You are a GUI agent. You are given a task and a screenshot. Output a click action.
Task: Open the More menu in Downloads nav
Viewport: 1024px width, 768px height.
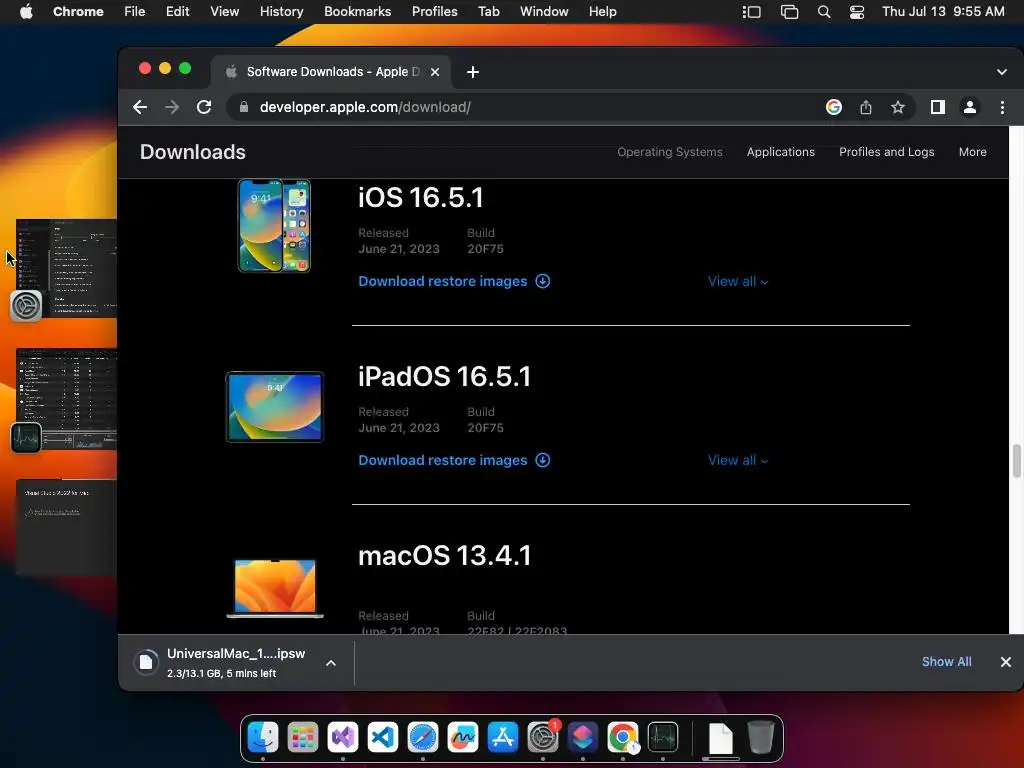pos(972,152)
